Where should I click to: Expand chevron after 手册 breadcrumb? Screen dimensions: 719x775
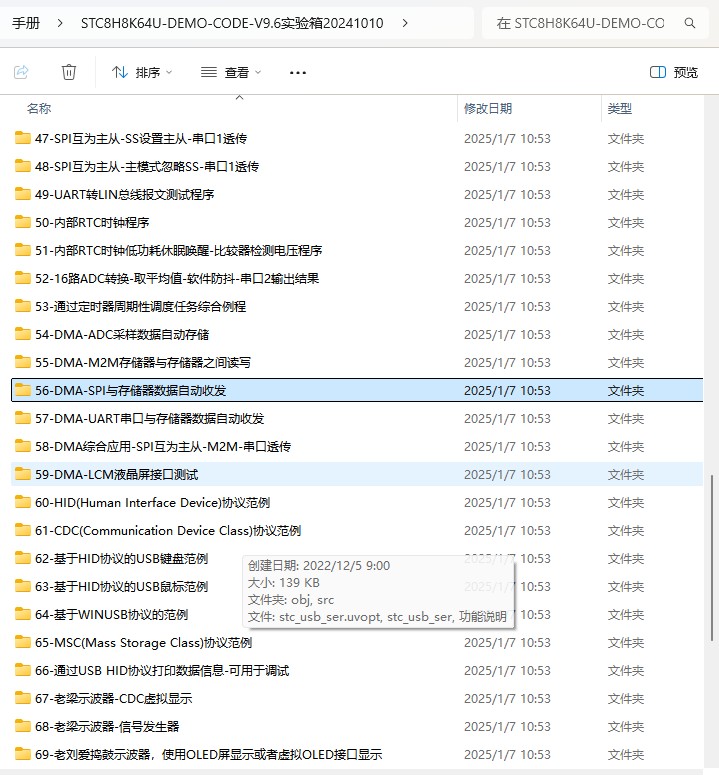(x=60, y=23)
